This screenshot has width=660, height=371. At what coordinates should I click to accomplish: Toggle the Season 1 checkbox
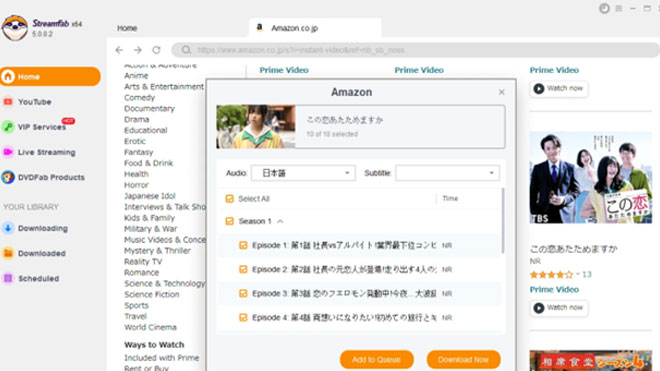point(229,221)
